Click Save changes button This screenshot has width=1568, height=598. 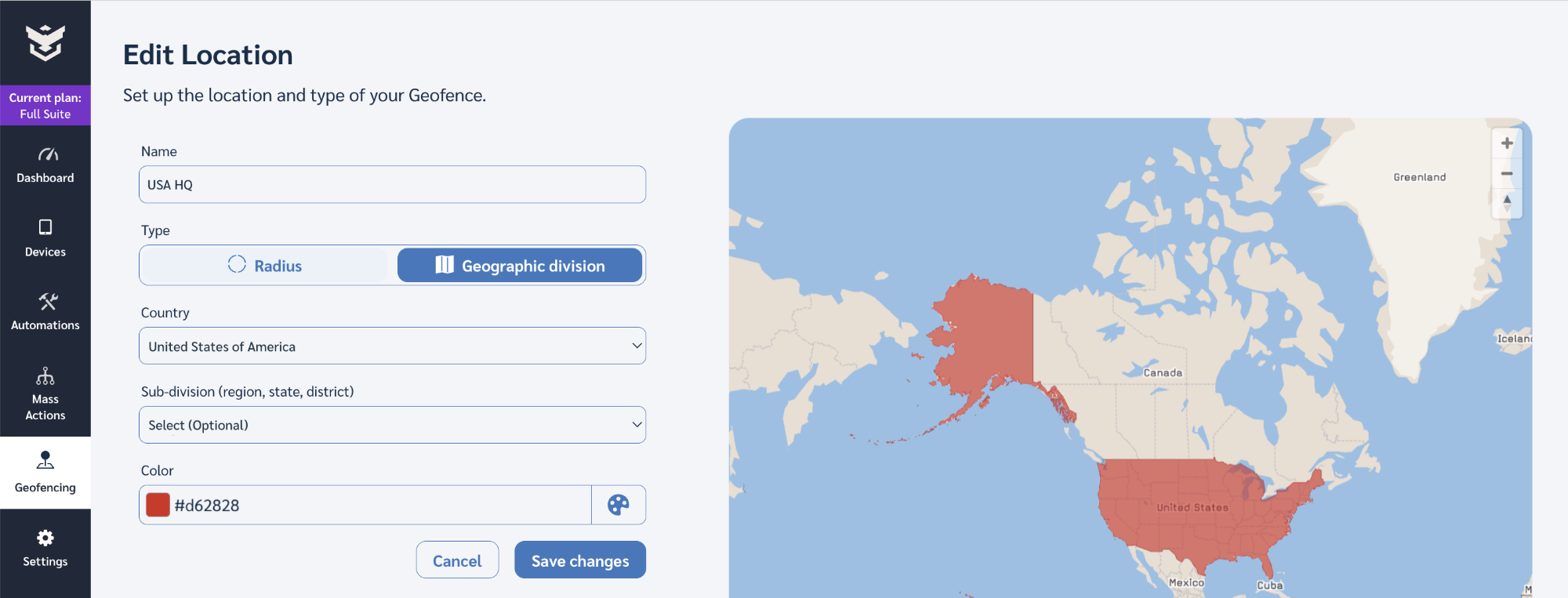pos(579,560)
